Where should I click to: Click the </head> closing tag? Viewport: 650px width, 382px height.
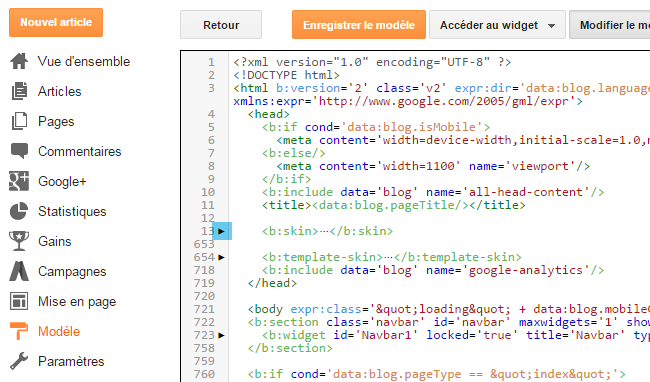[272, 283]
